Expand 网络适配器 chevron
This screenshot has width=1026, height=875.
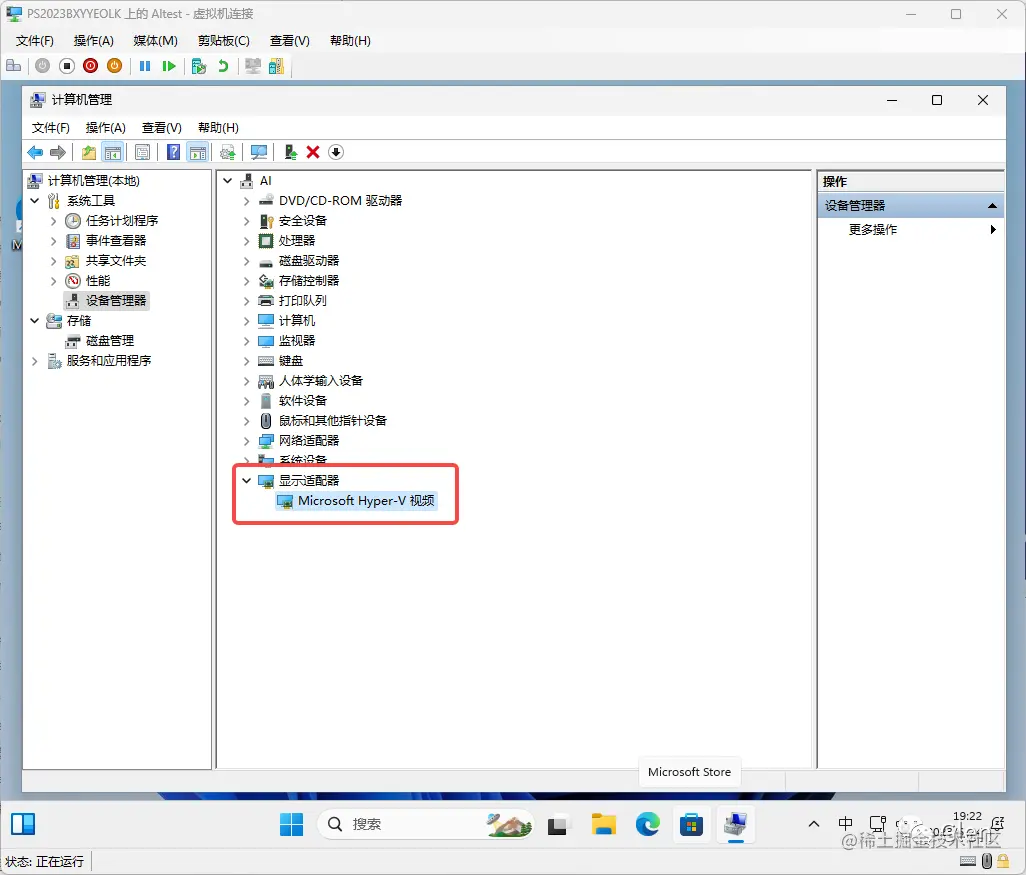point(246,441)
